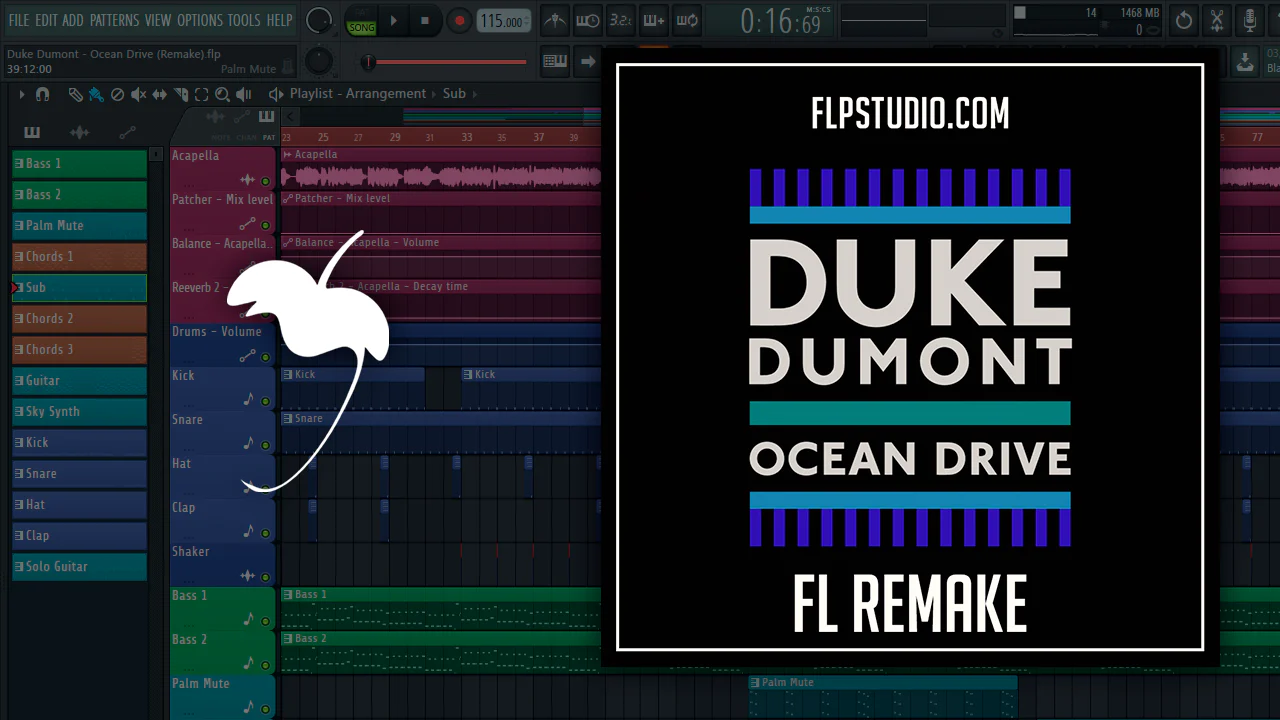Select the Delete tool
The height and width of the screenshot is (720, 1280).
117,94
